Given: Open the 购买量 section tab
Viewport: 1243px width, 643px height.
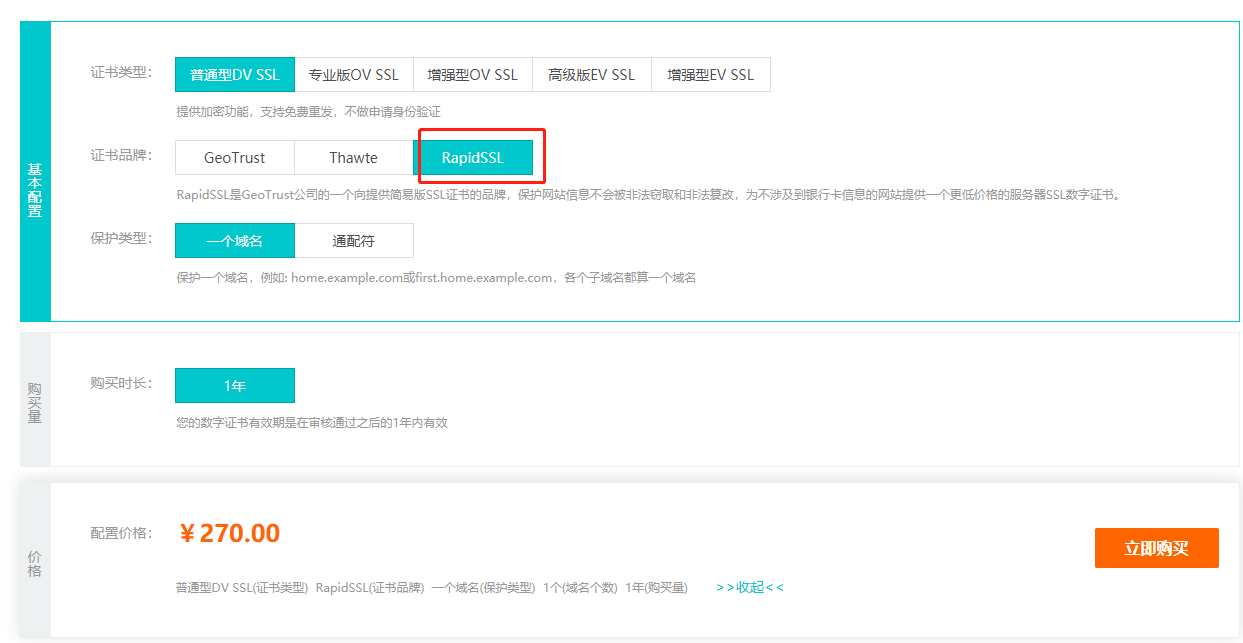Looking at the screenshot, I should (x=35, y=400).
